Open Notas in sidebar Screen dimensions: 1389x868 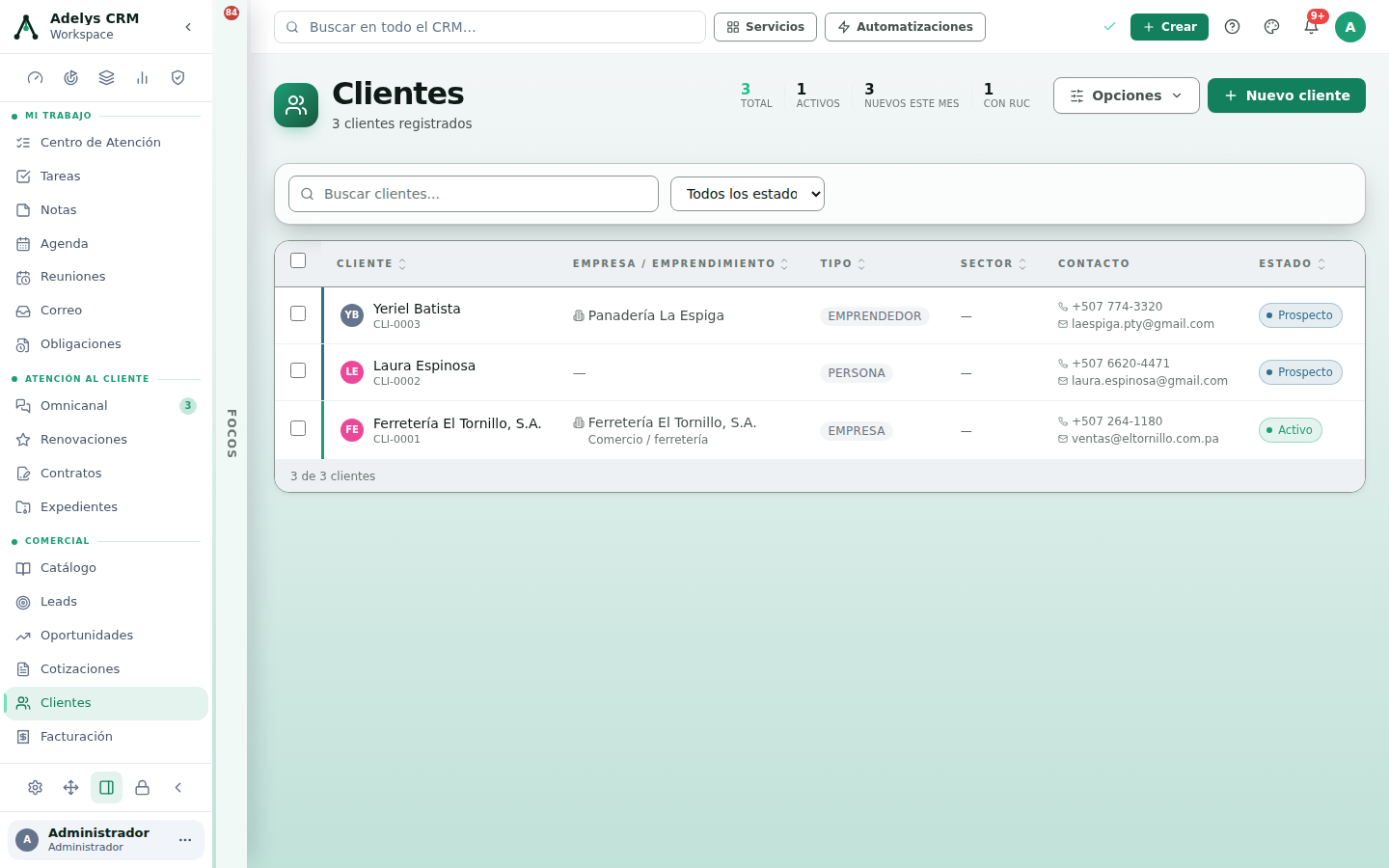click(x=106, y=210)
